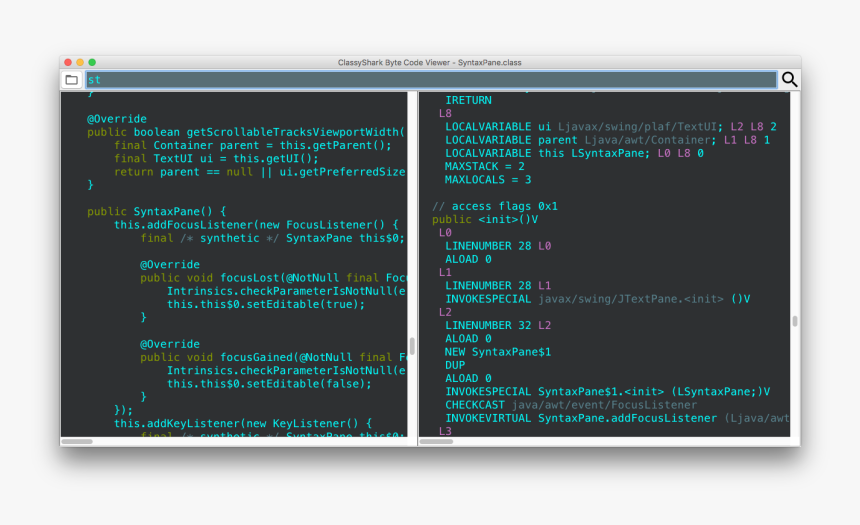Click the 'IRETURN' bytecode line
860x525 pixels.
pyautogui.click(x=468, y=100)
